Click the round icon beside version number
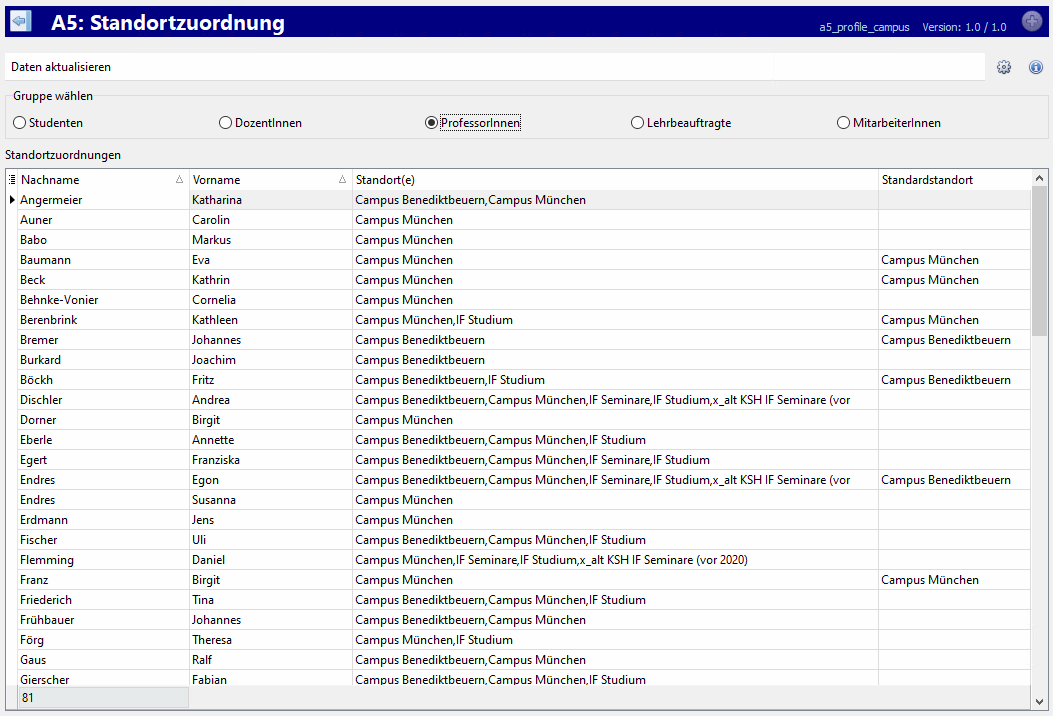This screenshot has width=1053, height=716. pyautogui.click(x=1032, y=22)
